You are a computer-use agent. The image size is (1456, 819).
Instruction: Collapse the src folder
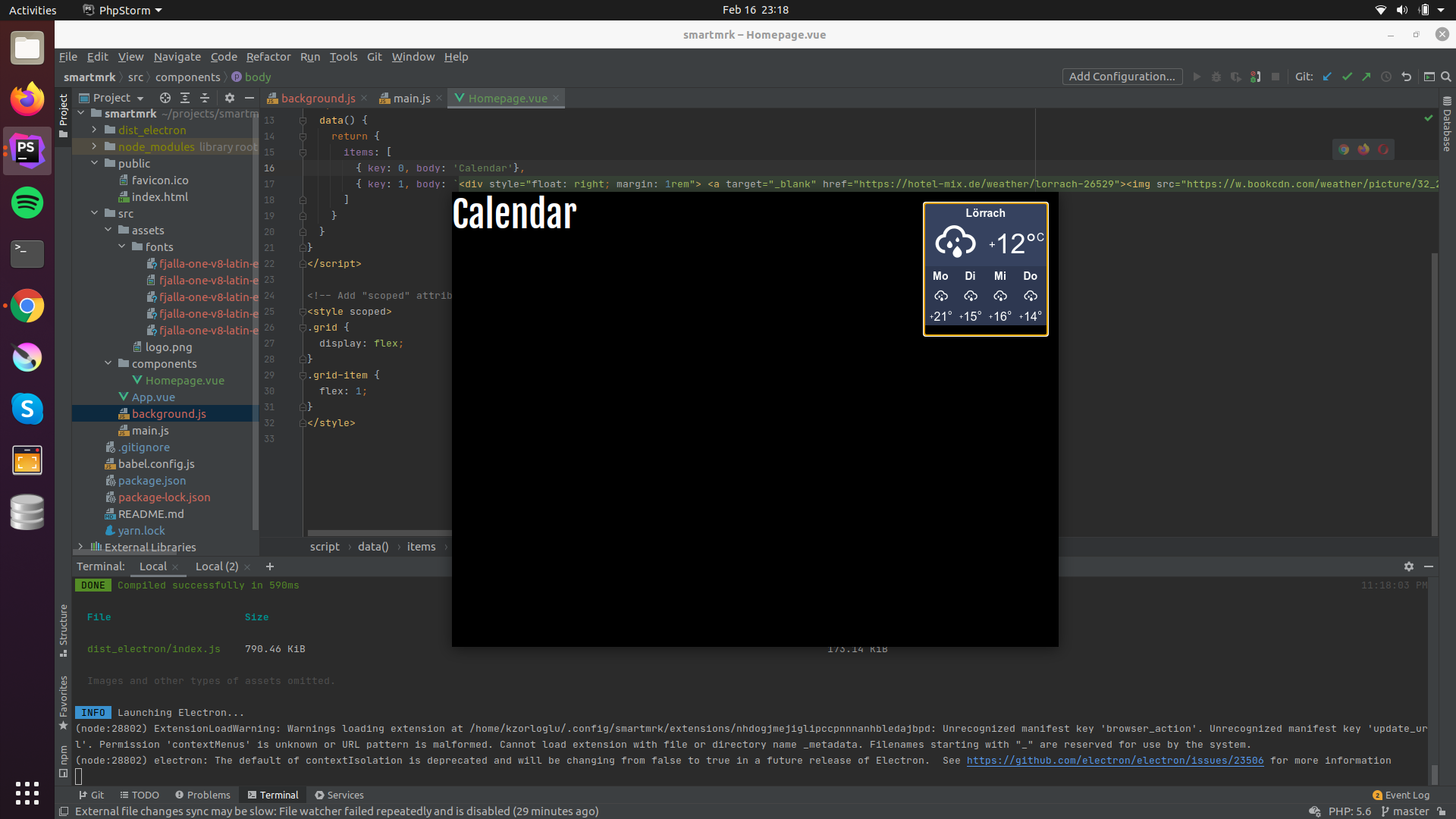pyautogui.click(x=95, y=214)
